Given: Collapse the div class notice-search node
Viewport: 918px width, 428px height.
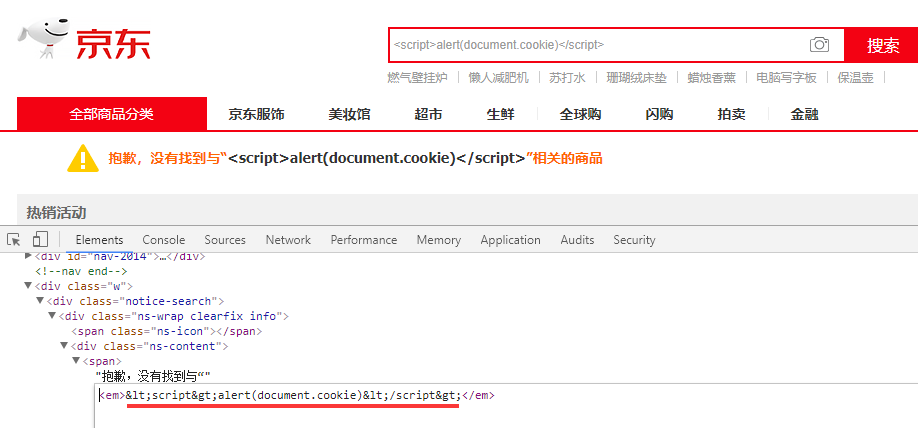Looking at the screenshot, I should (40, 301).
